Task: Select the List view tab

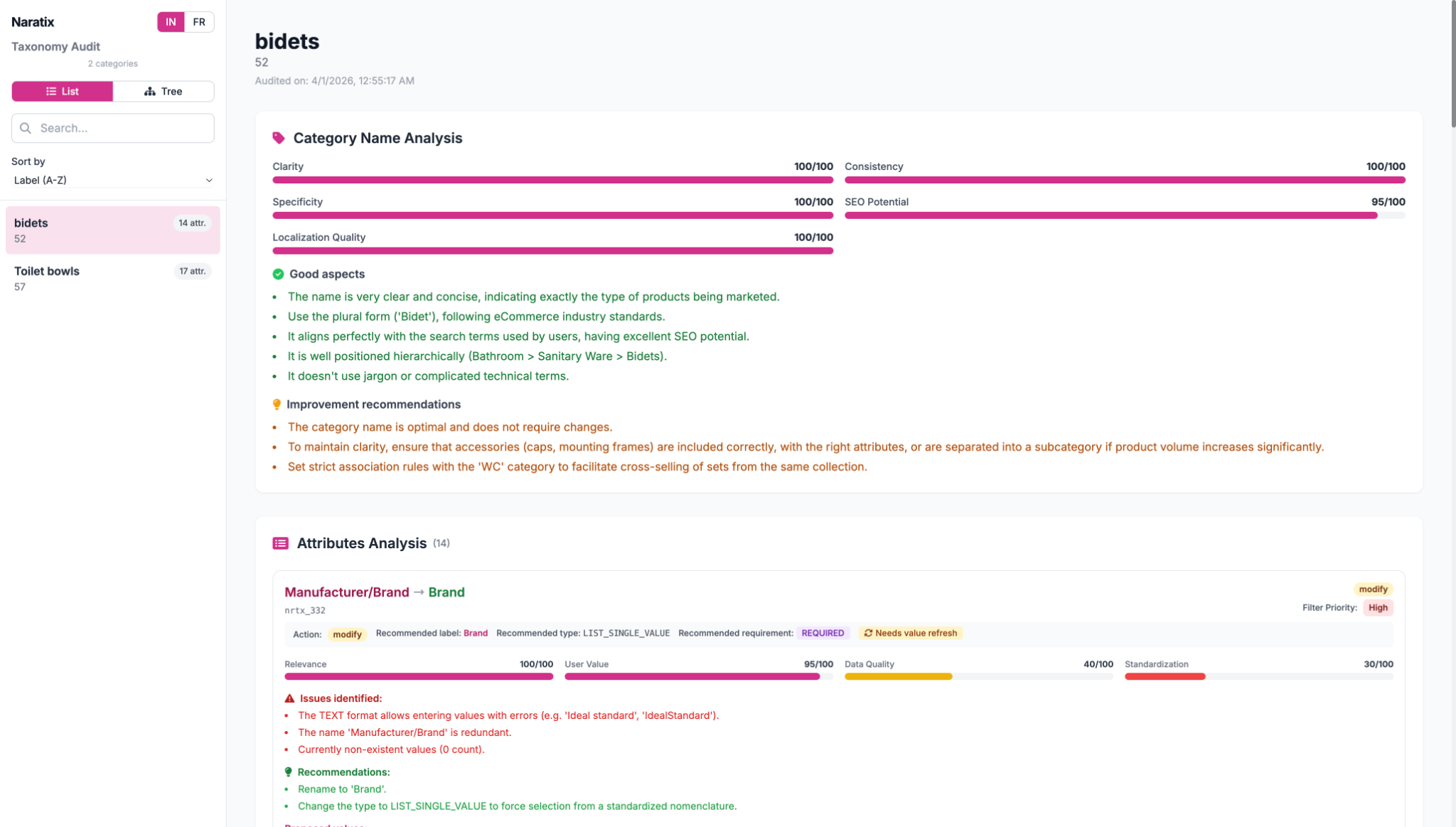Action: (62, 91)
